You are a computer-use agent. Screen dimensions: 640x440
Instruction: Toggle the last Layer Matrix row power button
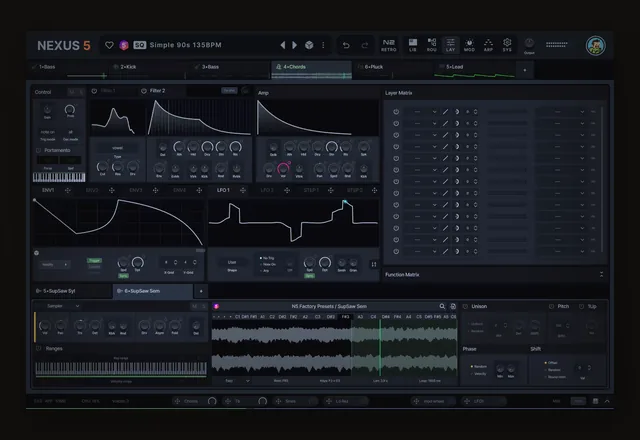click(x=396, y=251)
